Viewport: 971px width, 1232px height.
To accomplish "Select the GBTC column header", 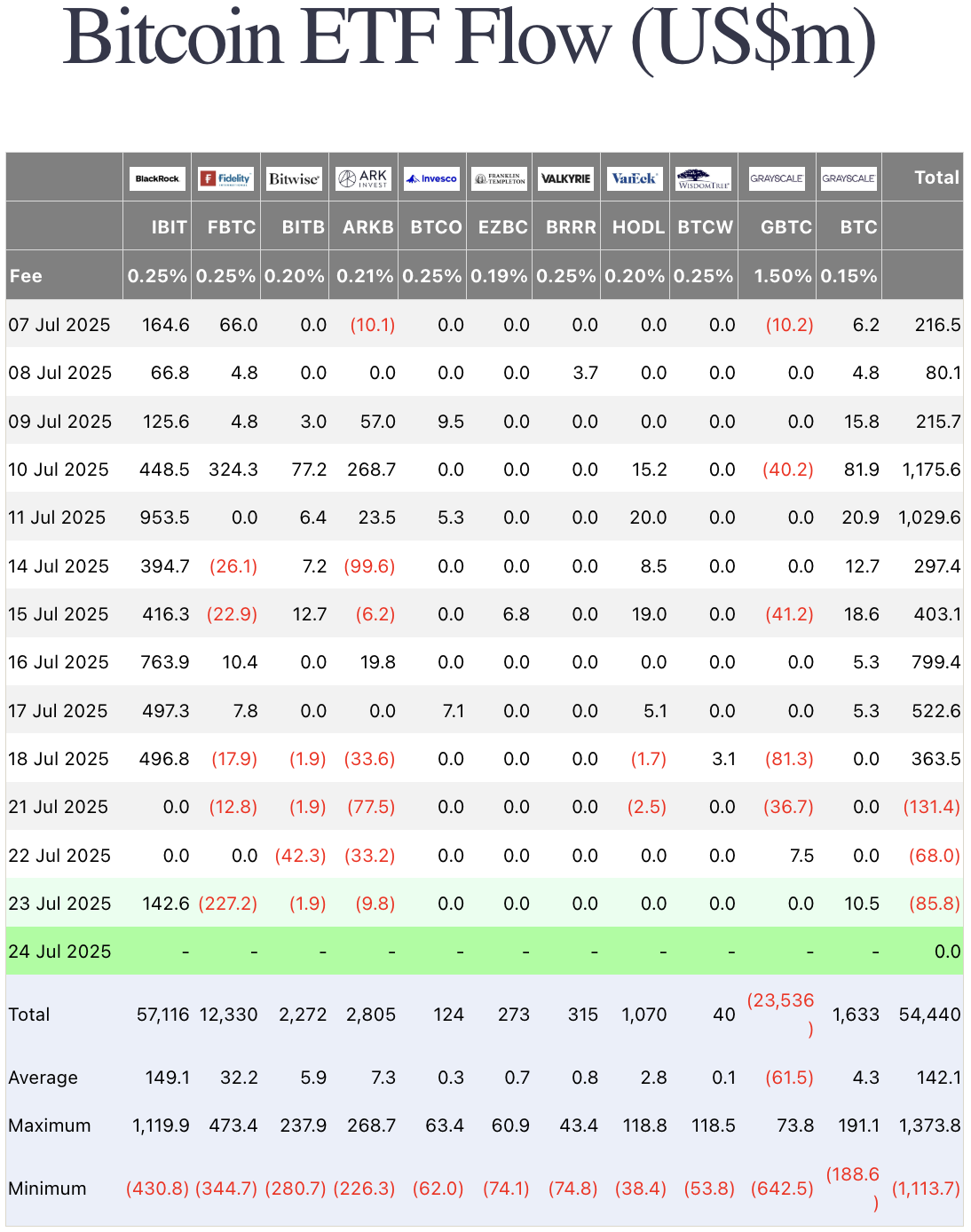I will (x=786, y=227).
